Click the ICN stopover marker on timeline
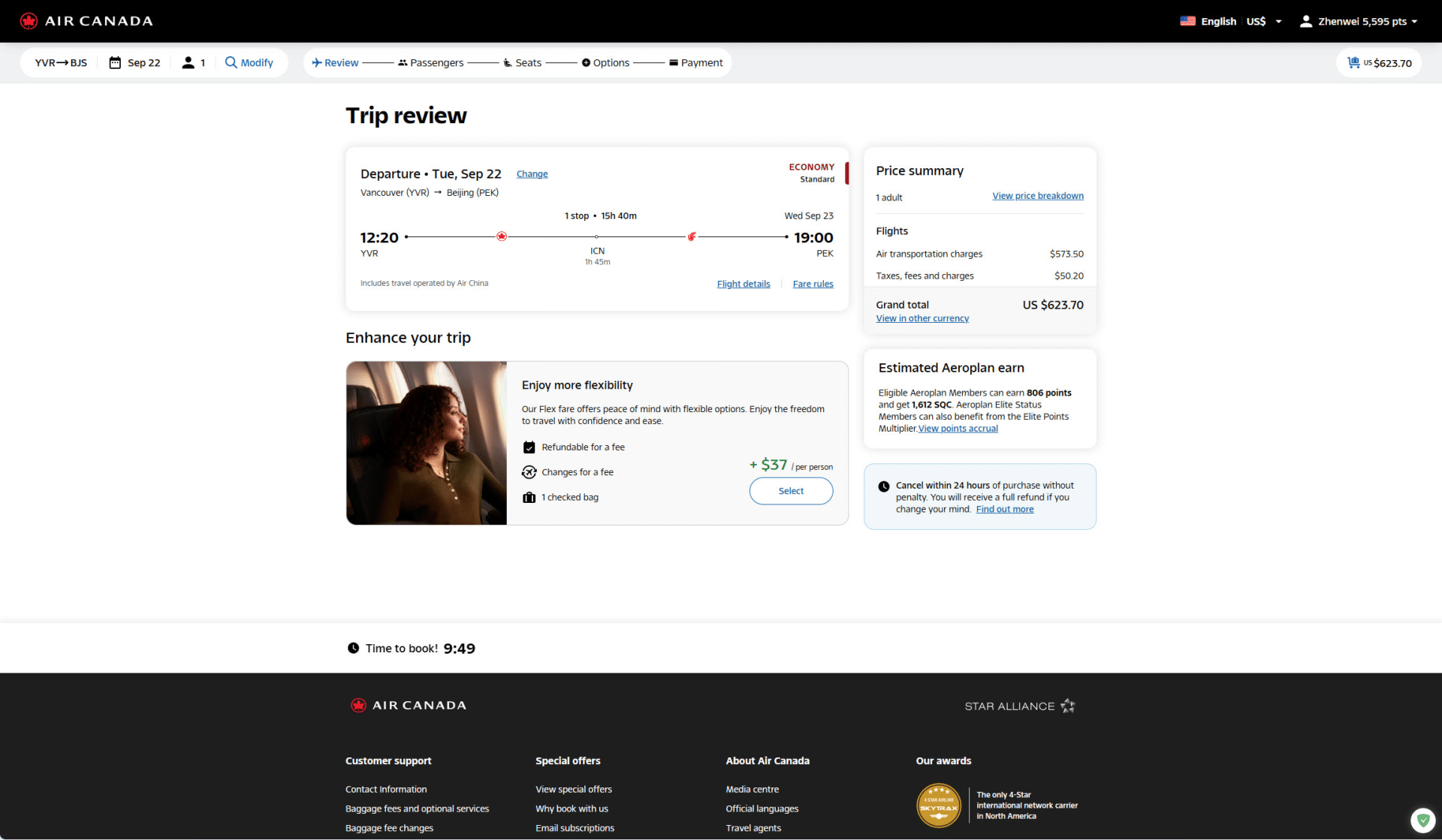 (x=597, y=237)
